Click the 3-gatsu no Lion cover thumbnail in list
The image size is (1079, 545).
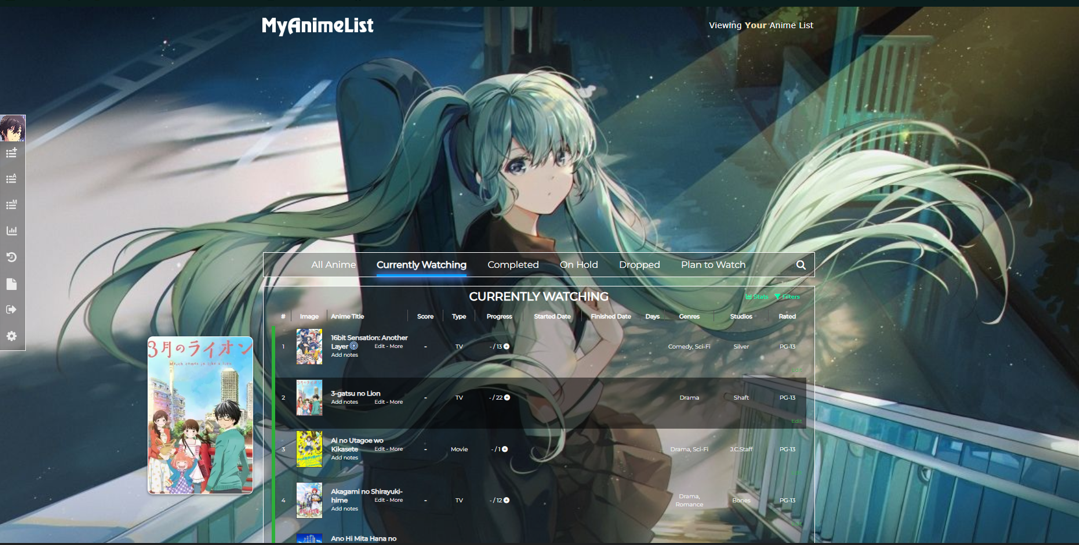pos(309,398)
